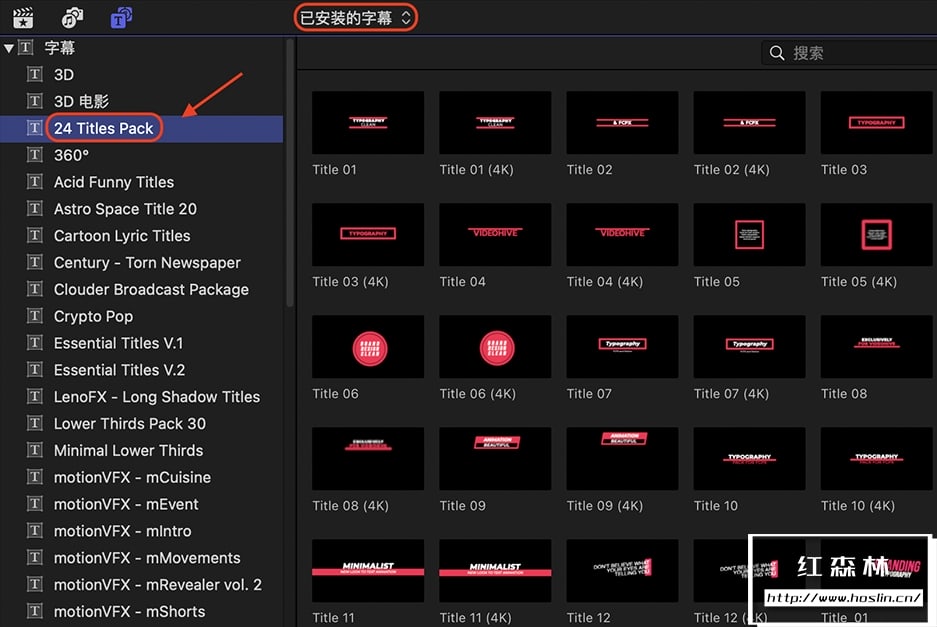
Task: Click the T icon beside Astro Space Title 20
Action: click(35, 209)
